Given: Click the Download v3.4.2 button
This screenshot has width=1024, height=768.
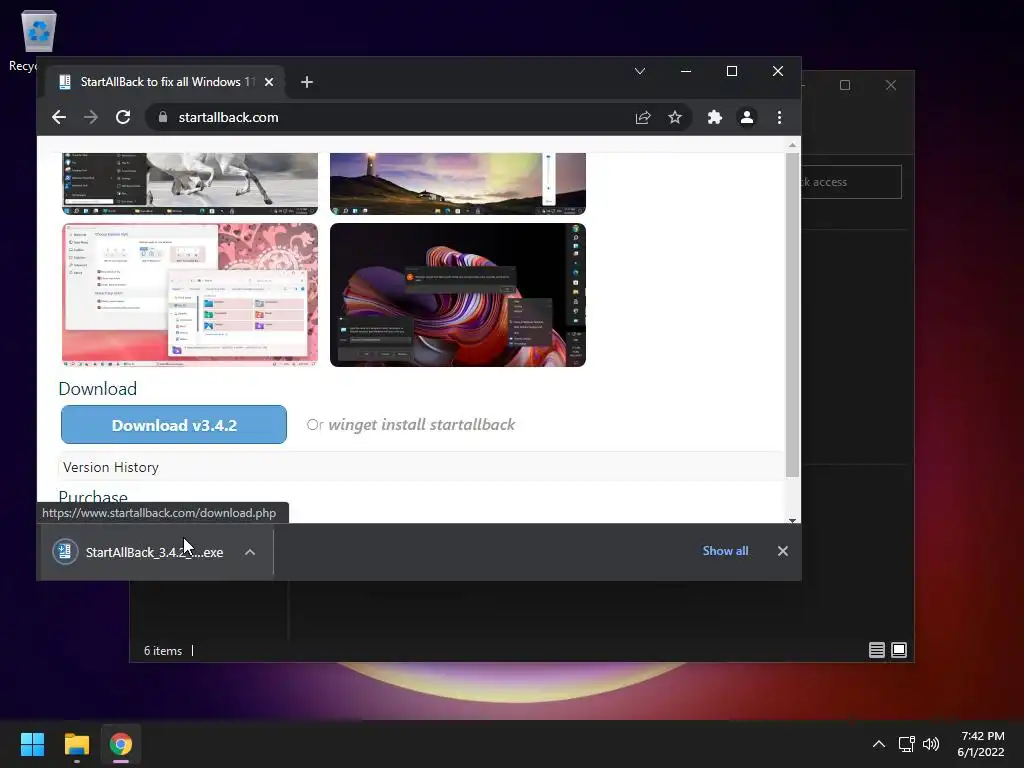Looking at the screenshot, I should 174,425.
